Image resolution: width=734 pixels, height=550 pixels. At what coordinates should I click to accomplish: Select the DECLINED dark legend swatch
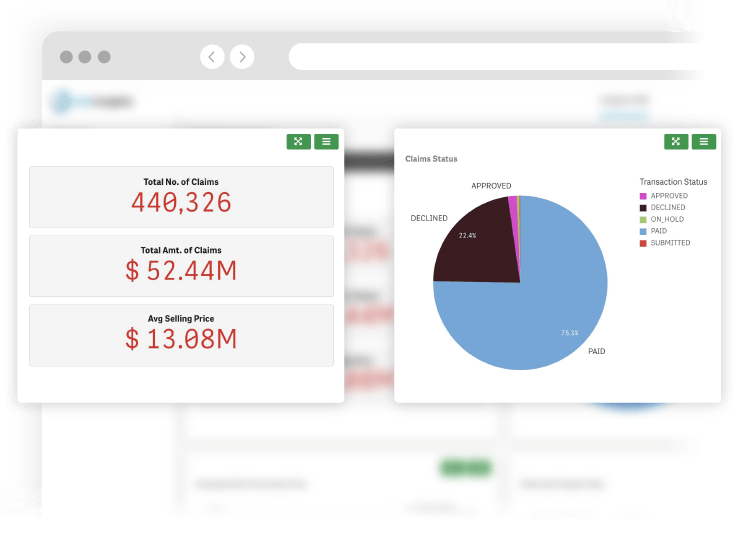coord(643,207)
